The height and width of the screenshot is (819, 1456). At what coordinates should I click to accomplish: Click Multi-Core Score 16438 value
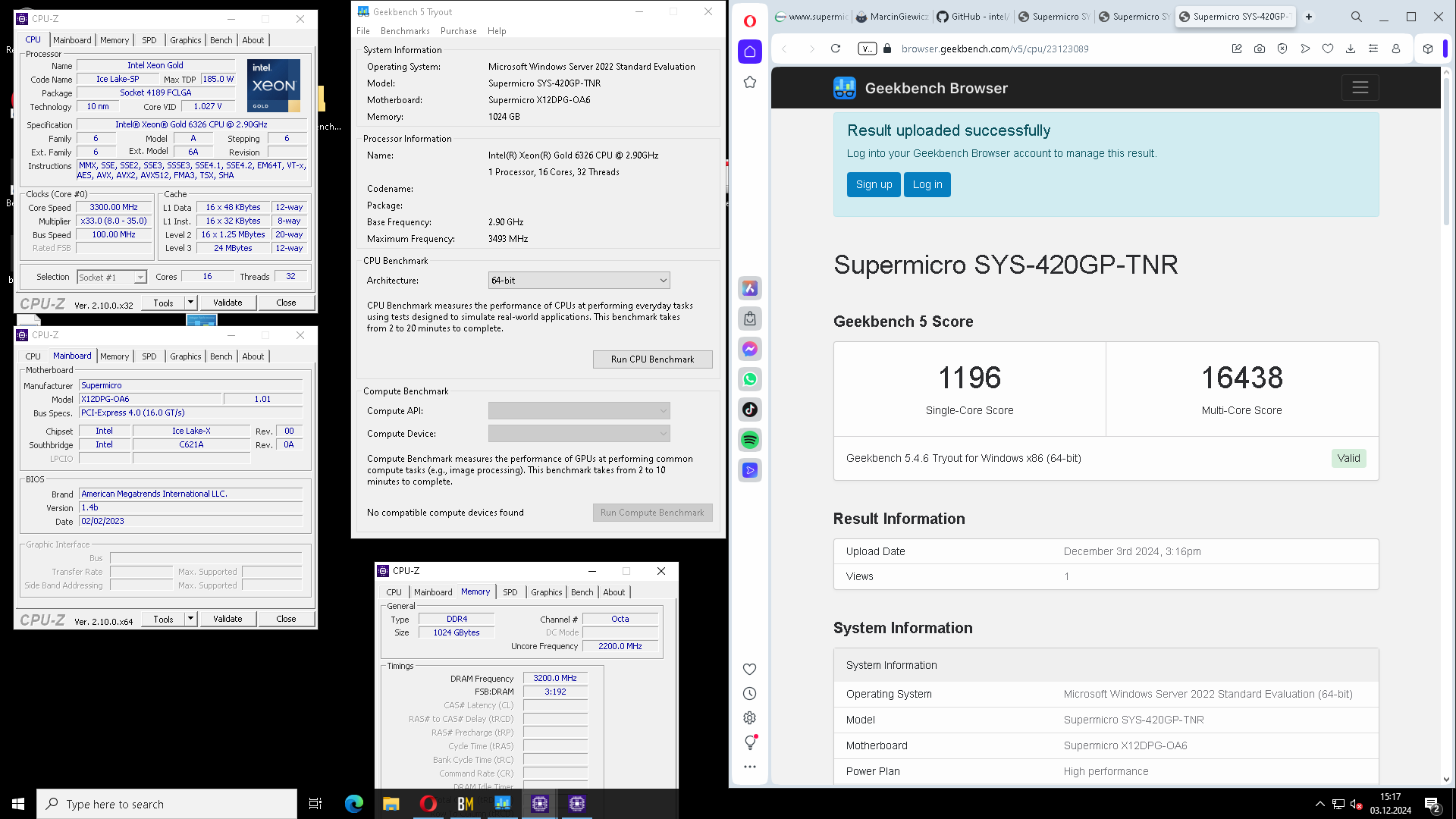click(x=1241, y=378)
